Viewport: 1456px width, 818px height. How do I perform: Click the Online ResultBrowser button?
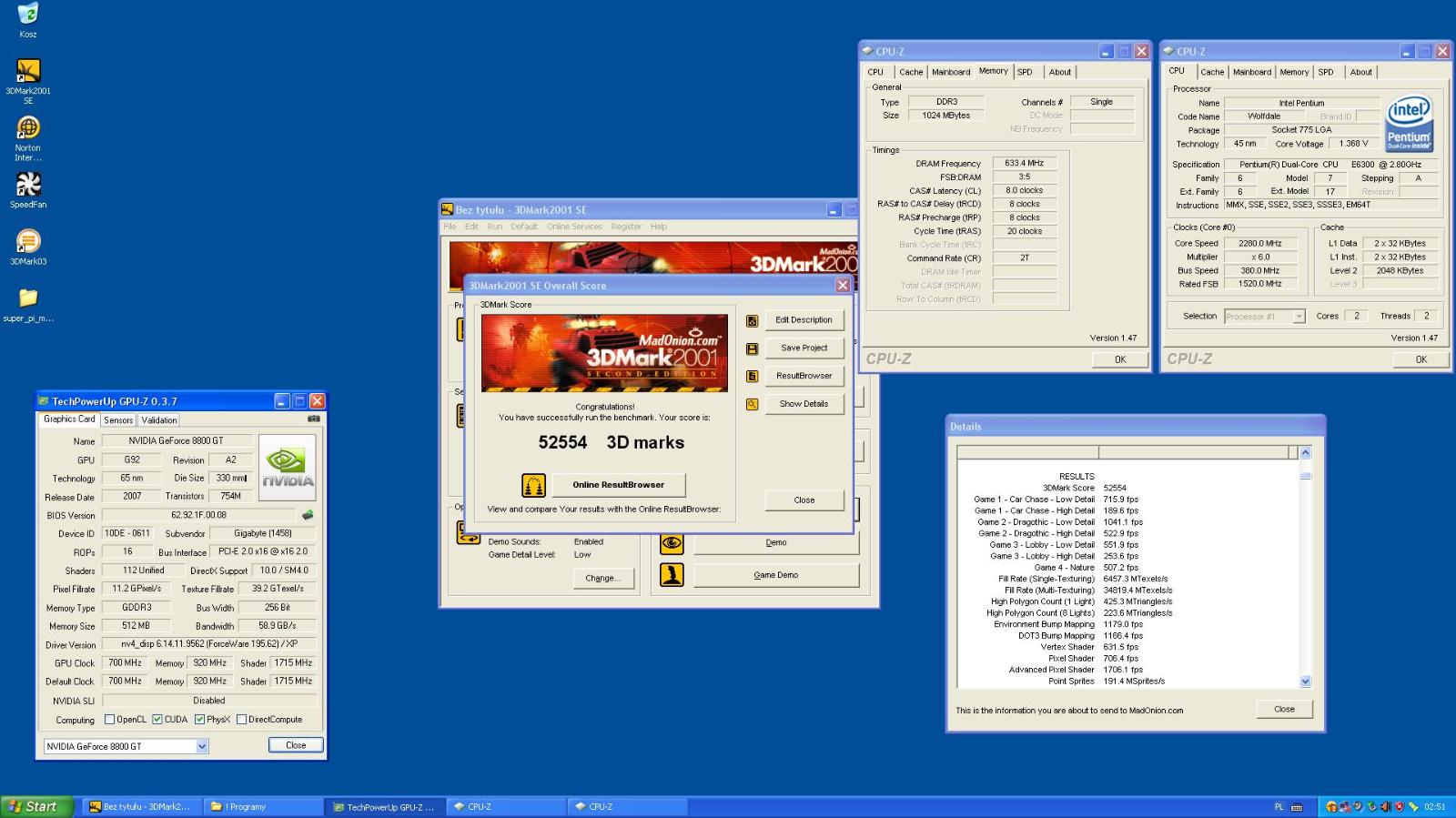pyautogui.click(x=619, y=485)
